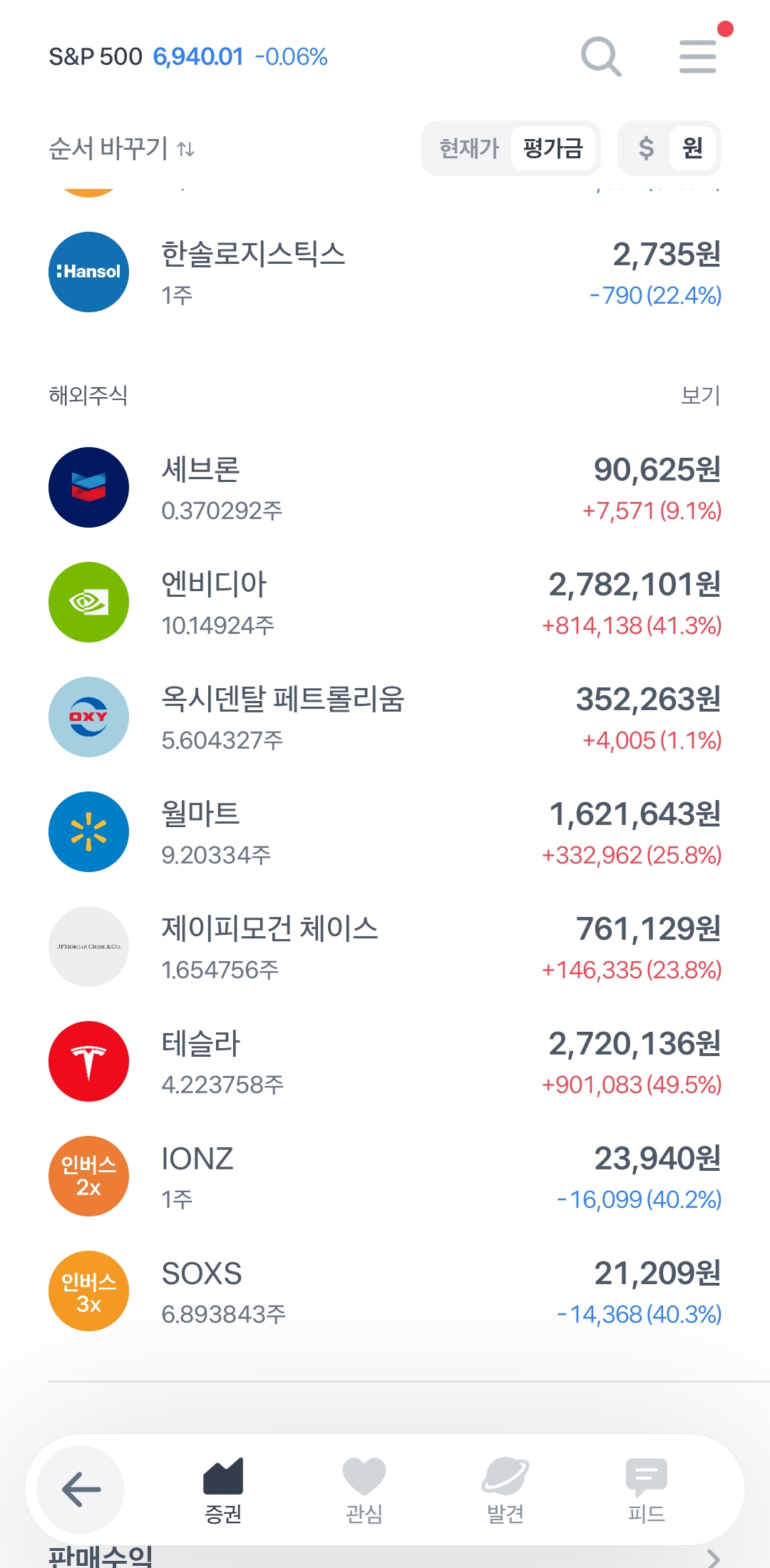Open the SOXS holding row
The image size is (770, 1568).
point(385,1291)
